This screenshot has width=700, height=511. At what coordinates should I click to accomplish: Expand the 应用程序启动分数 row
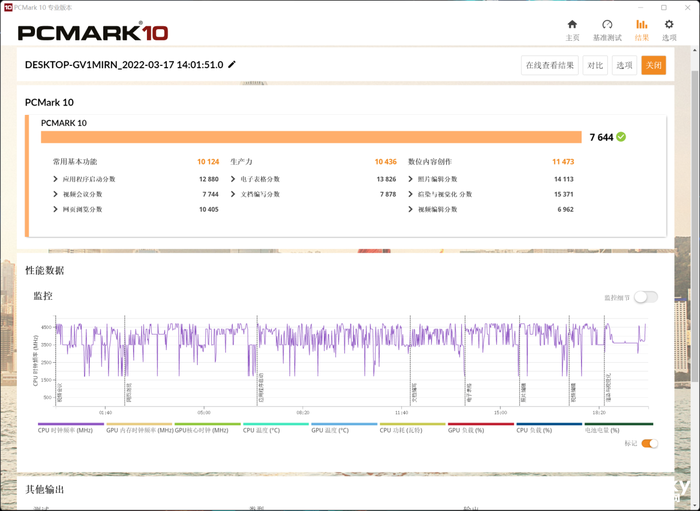point(56,179)
